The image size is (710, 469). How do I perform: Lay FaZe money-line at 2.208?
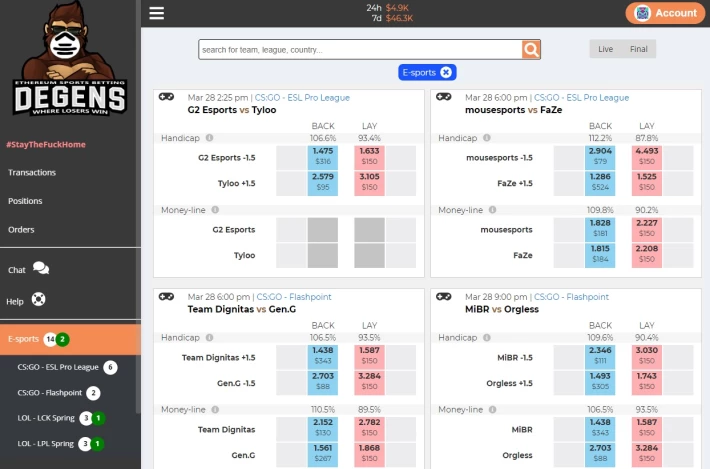[x=647, y=255]
